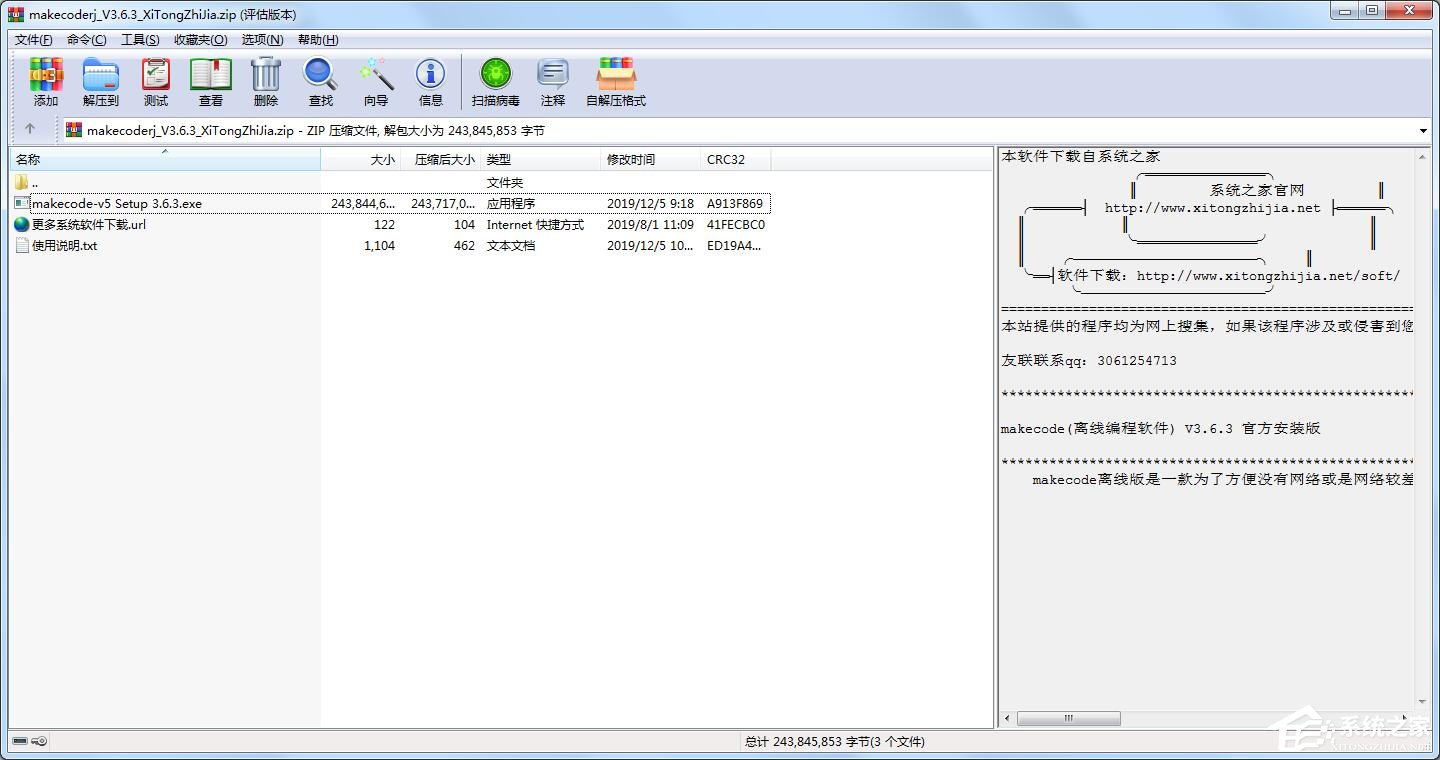Click comment pane scroll left arrow

1008,718
